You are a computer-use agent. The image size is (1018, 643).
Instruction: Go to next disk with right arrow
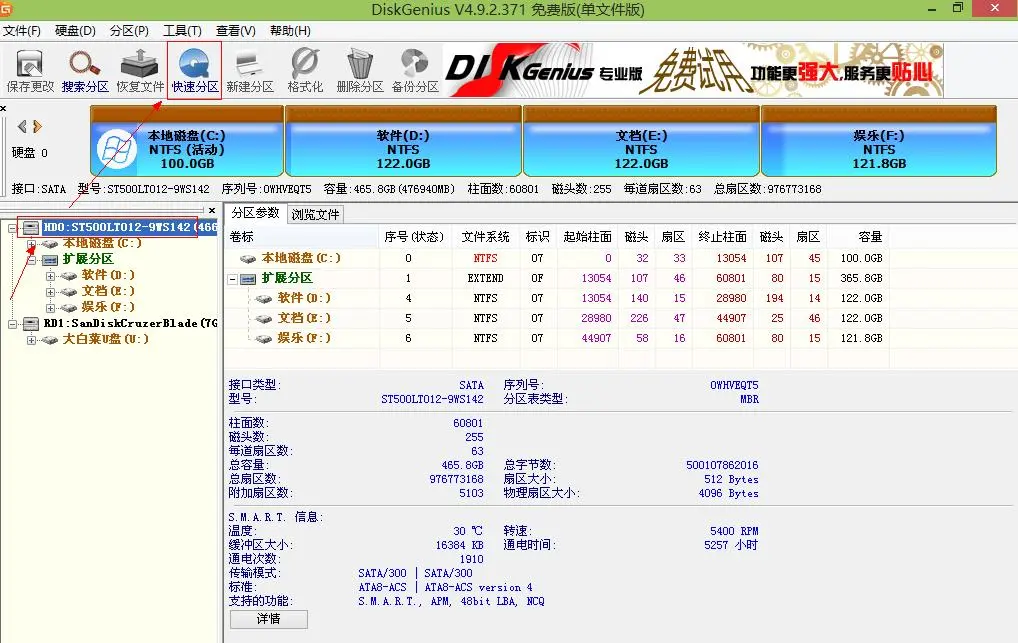[37, 126]
